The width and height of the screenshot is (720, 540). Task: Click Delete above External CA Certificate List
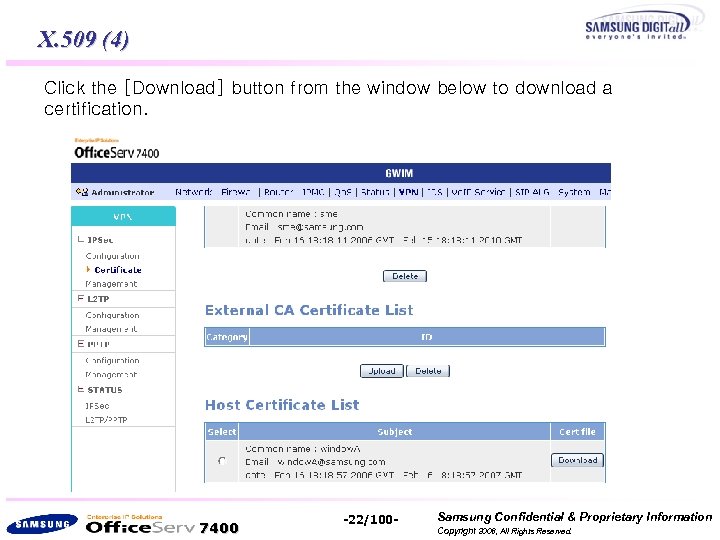405,276
